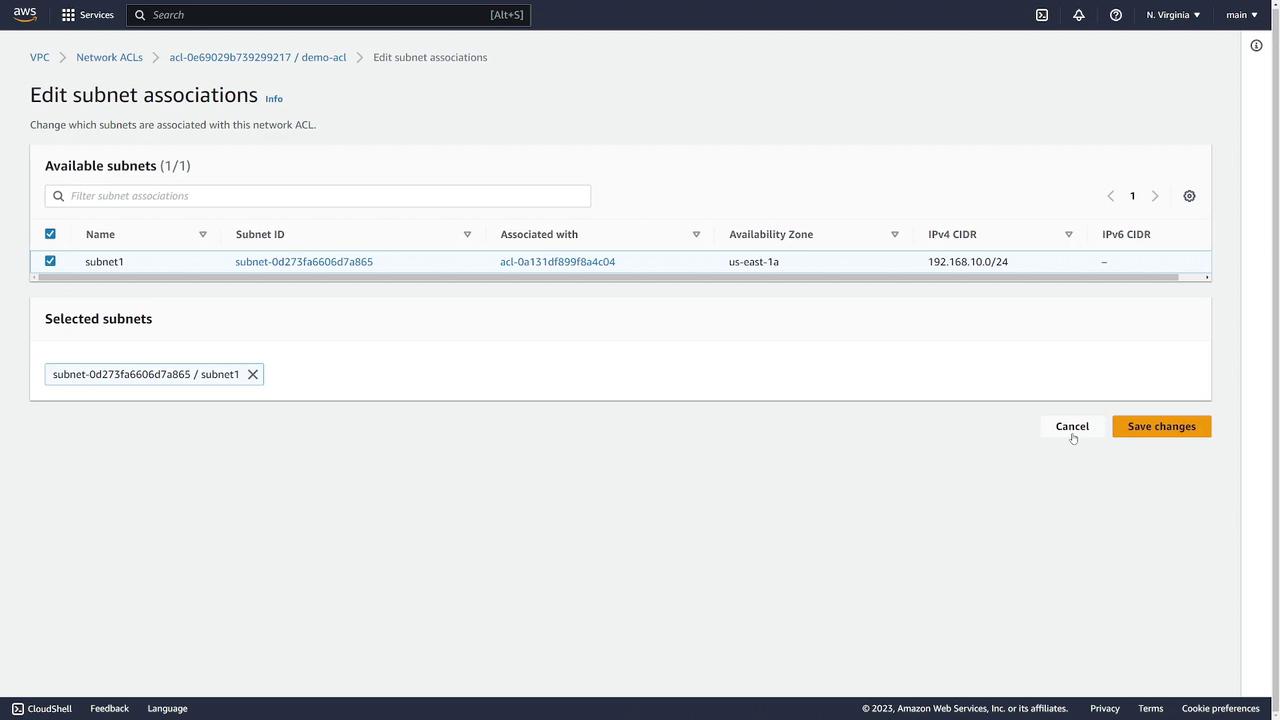Focus the Filter subnet associations field
This screenshot has height=720, width=1280.
(318, 196)
